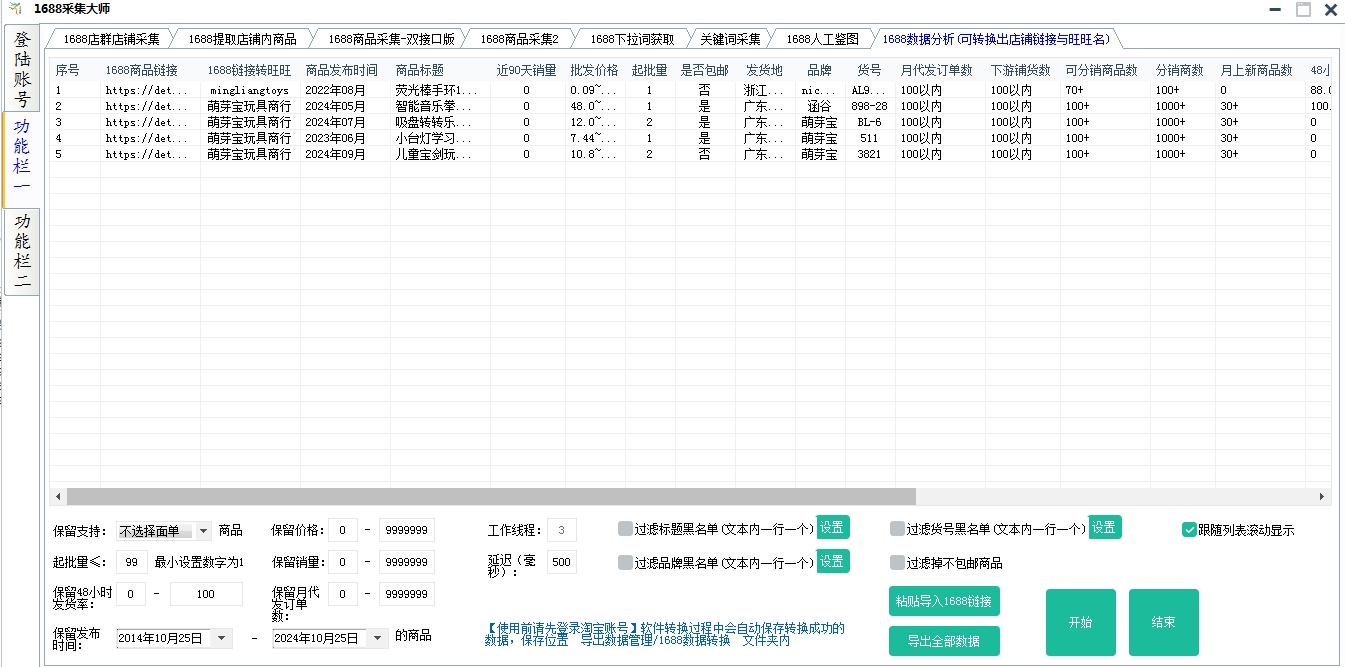Click the 序号 column header

coord(75,71)
